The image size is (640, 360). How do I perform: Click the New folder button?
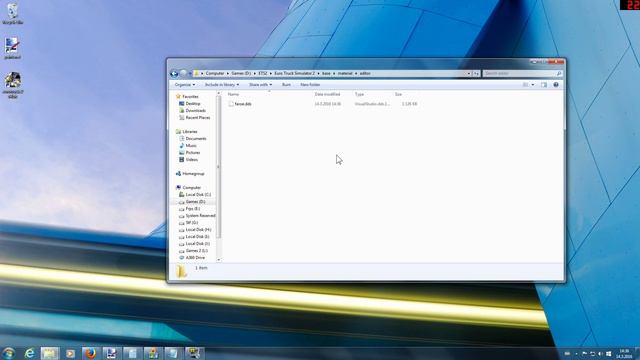(310, 84)
